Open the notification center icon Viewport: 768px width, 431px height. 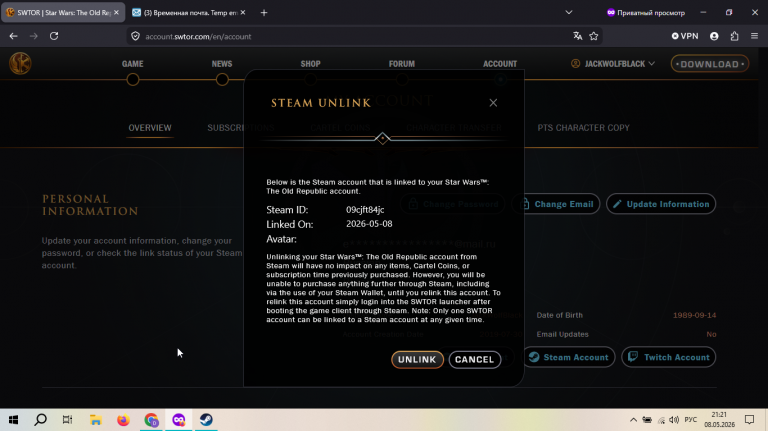pos(749,420)
